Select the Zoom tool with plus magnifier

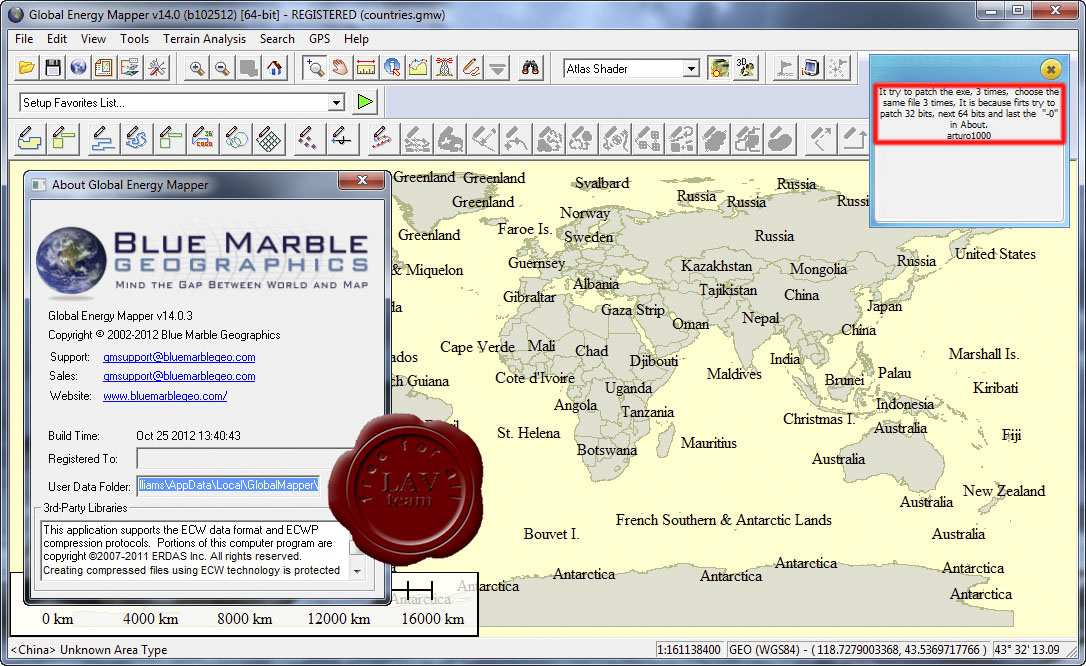[314, 68]
